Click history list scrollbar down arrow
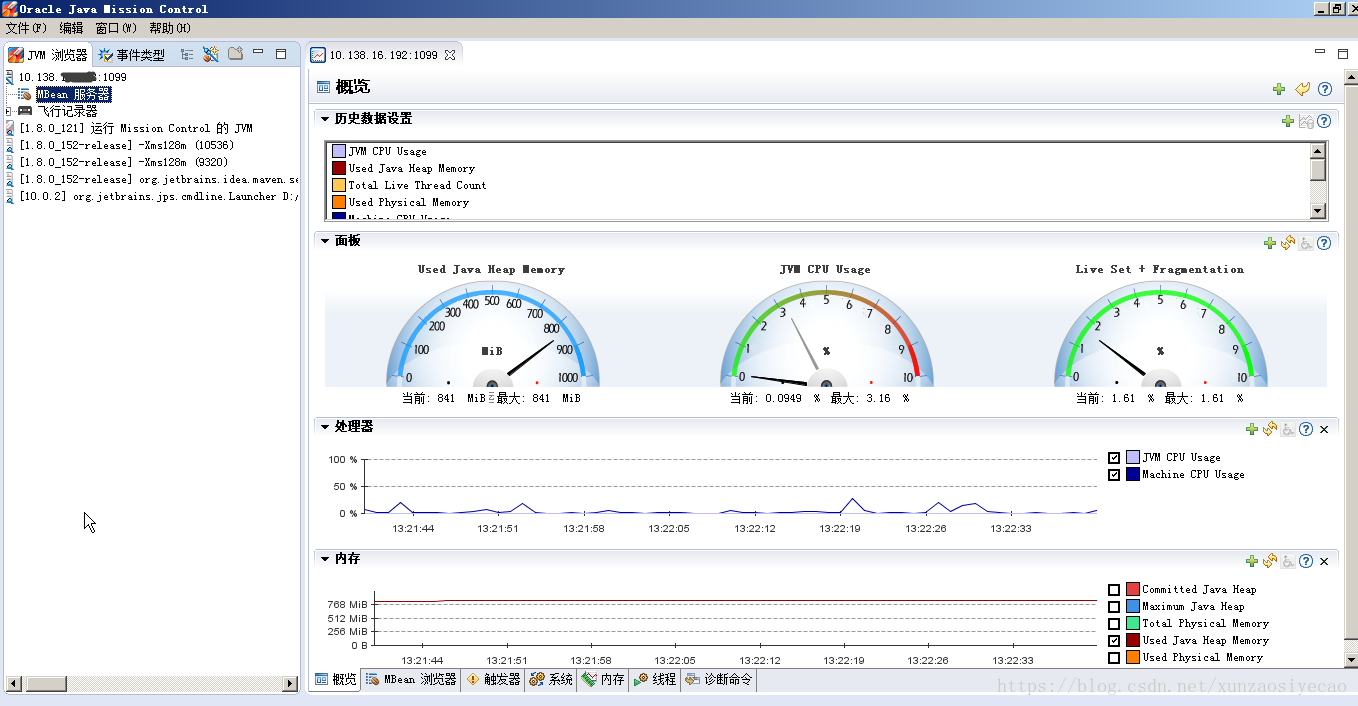 pyautogui.click(x=1318, y=211)
